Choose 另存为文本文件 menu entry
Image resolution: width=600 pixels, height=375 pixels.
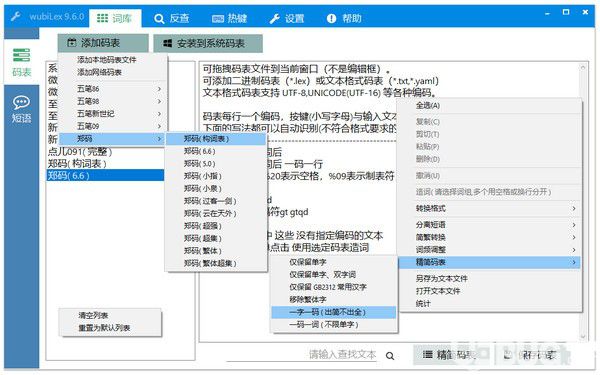pos(489,279)
